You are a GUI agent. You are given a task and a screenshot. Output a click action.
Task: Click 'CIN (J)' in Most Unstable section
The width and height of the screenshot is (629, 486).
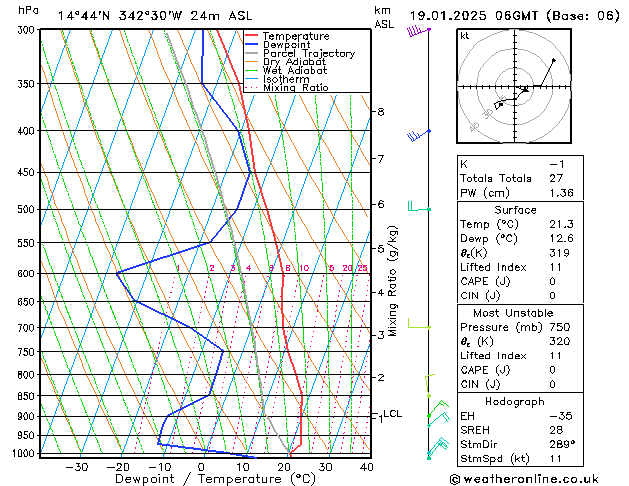(x=480, y=385)
